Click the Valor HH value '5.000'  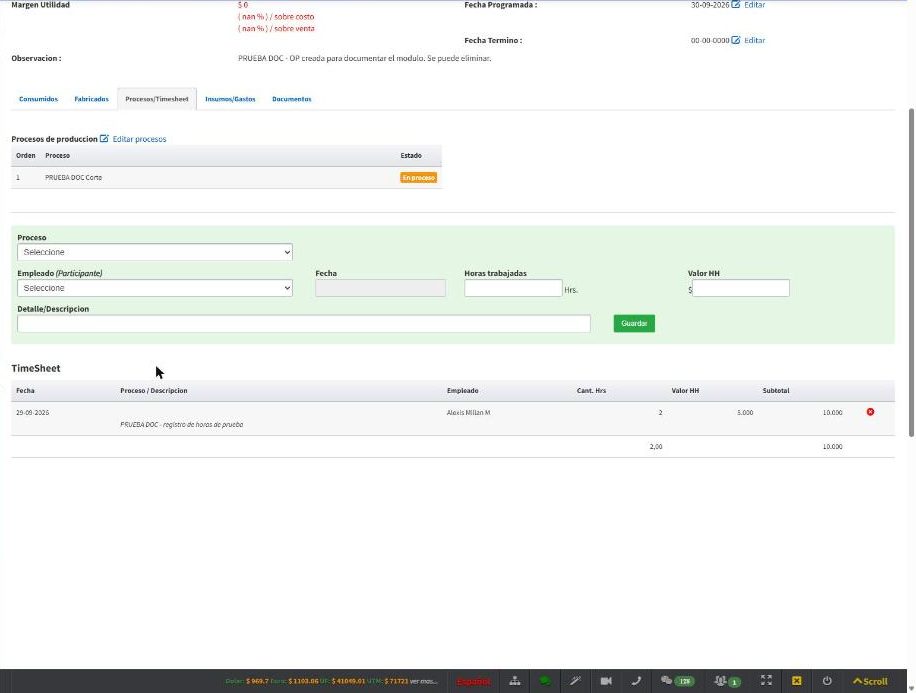pos(745,413)
